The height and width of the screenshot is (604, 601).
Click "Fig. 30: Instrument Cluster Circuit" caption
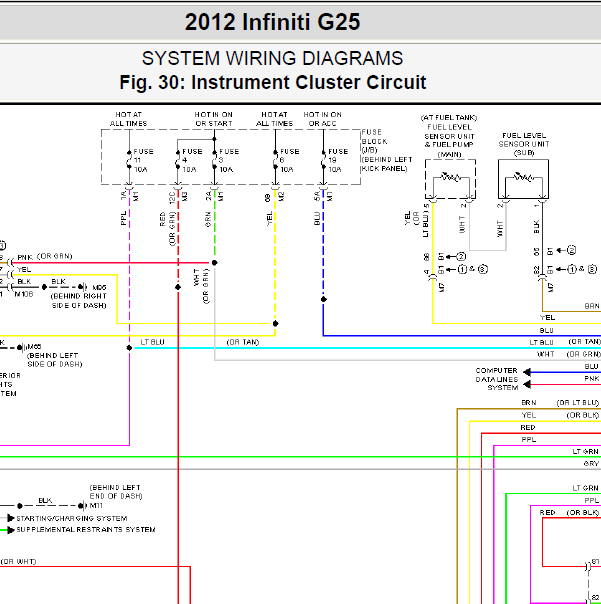pos(272,82)
